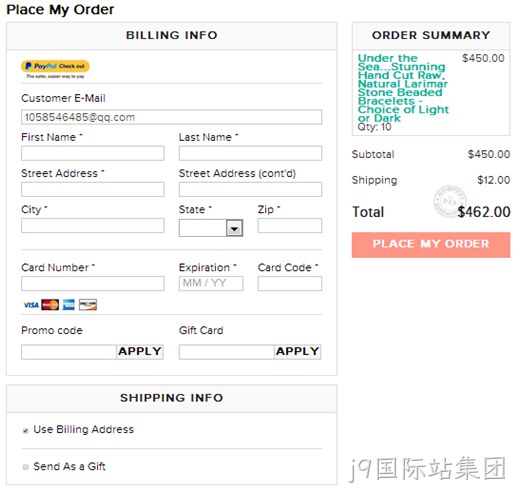The image size is (520, 491).
Task: Open the Under the Sea bracelet product link
Action: coord(403,88)
